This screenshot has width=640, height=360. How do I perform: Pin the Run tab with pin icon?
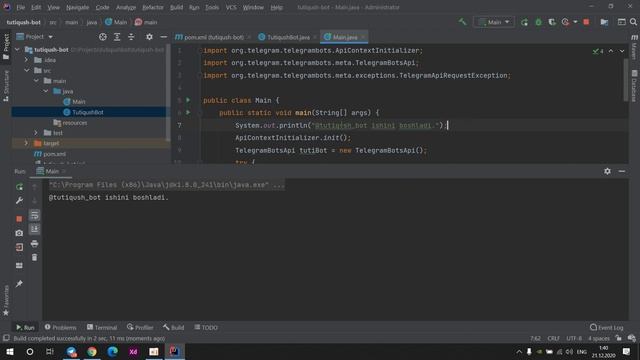[19, 283]
